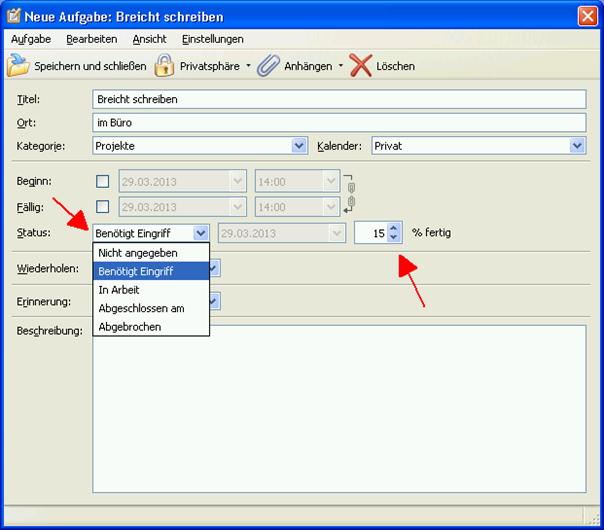
Task: Enable the Beginn checkbox
Action: [102, 181]
